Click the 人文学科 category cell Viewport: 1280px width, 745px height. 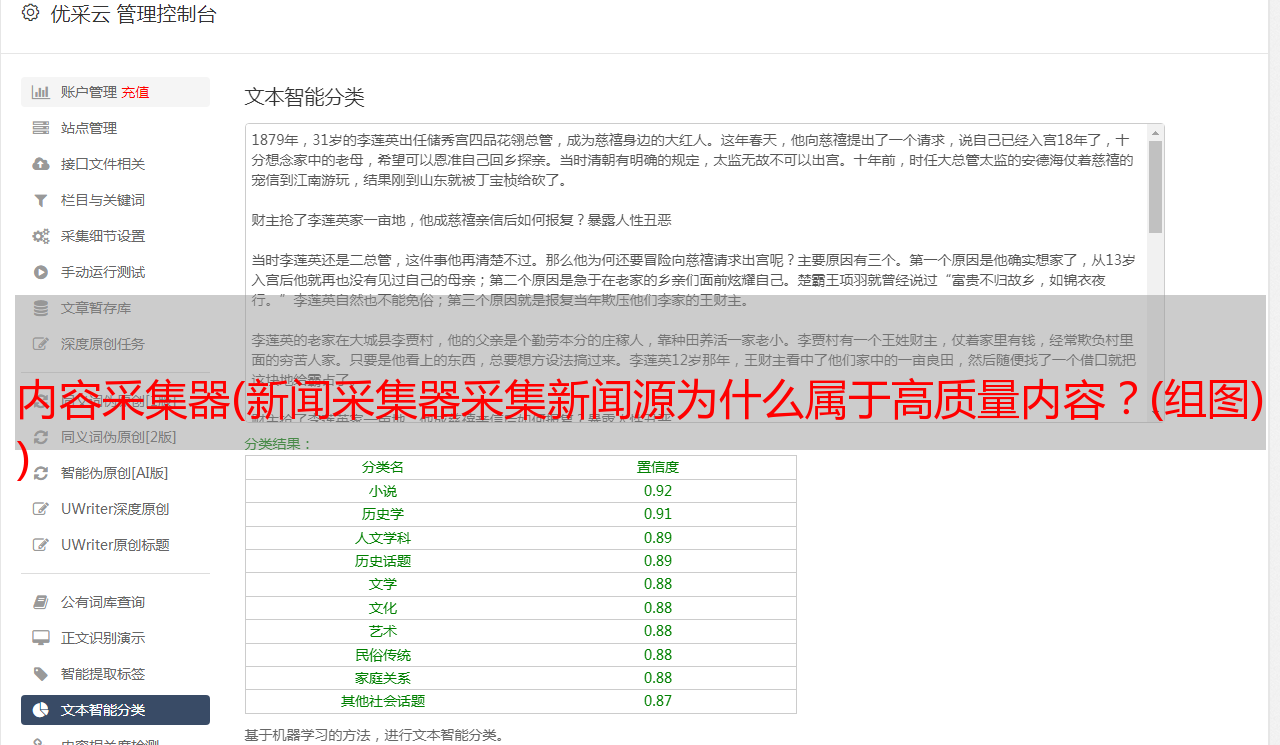(383, 538)
